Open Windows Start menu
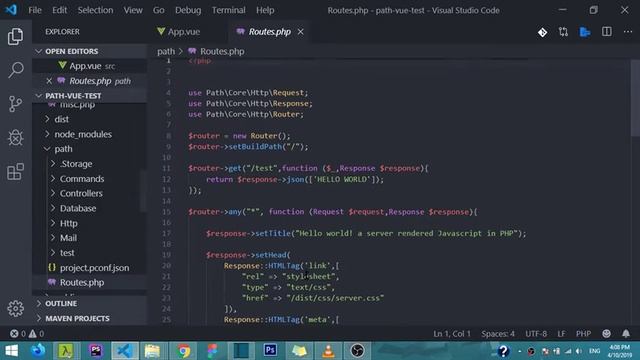 coord(11,351)
